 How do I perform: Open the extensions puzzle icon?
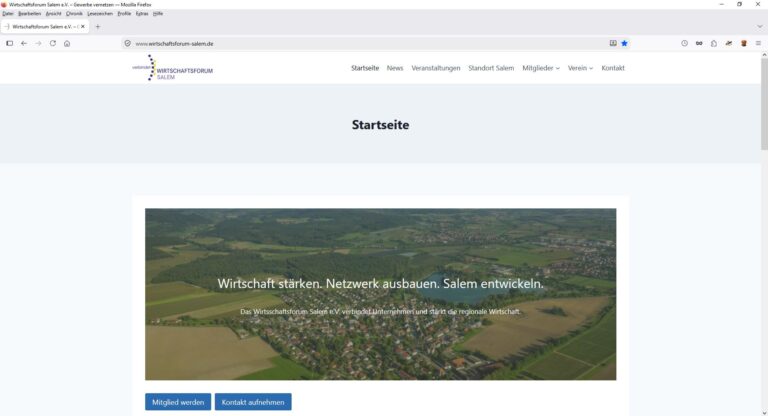point(714,43)
